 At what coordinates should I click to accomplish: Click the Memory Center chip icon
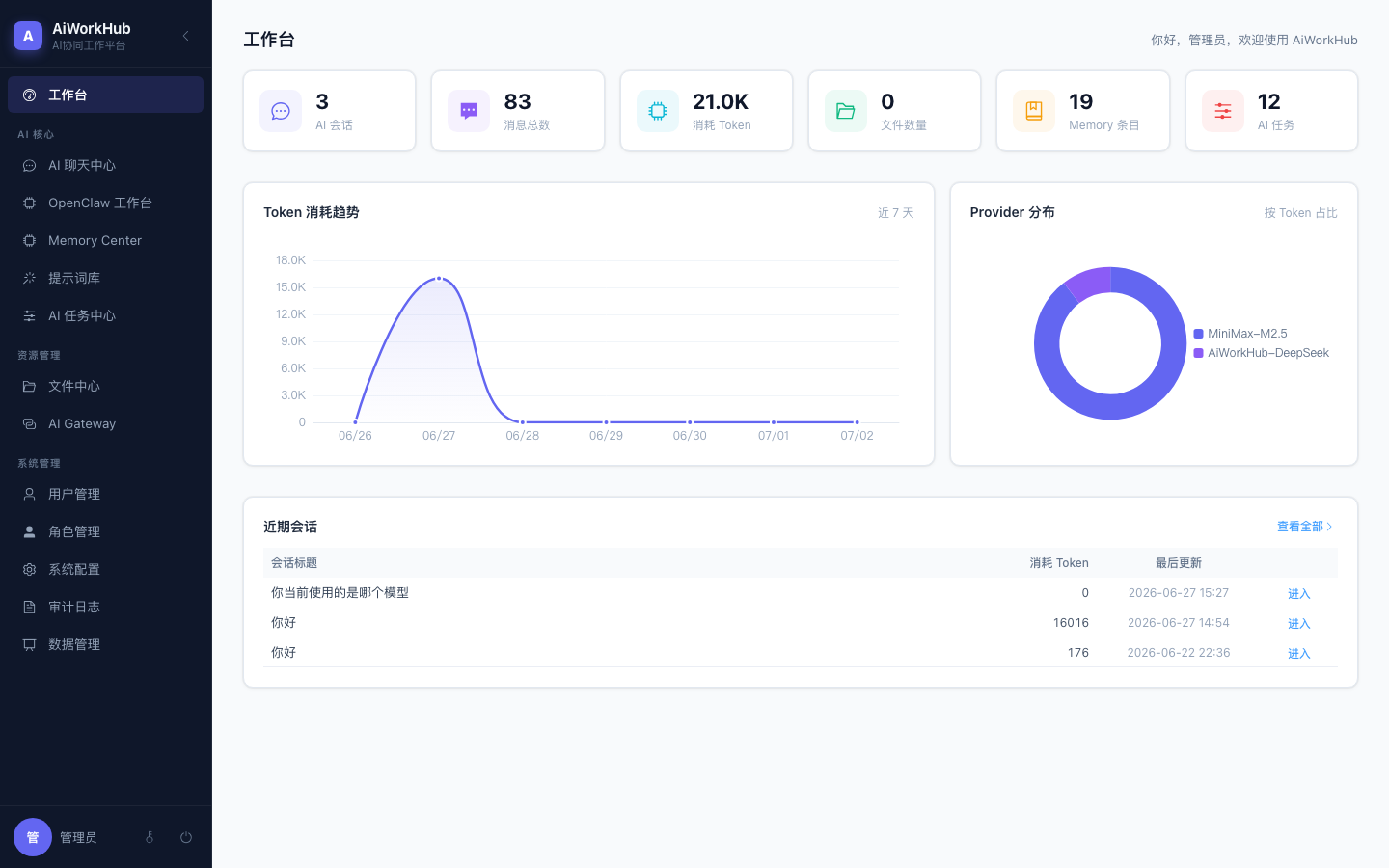point(29,240)
